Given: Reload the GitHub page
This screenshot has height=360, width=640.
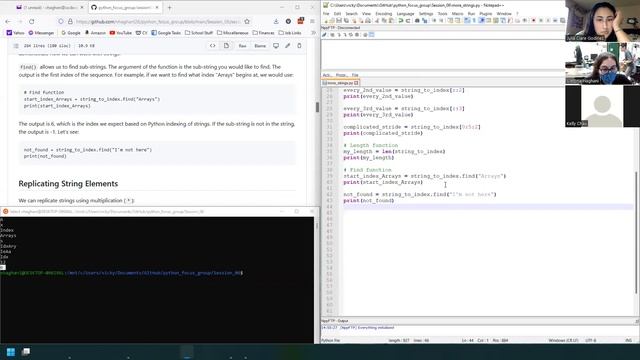Looking at the screenshot, I should tap(31, 21).
